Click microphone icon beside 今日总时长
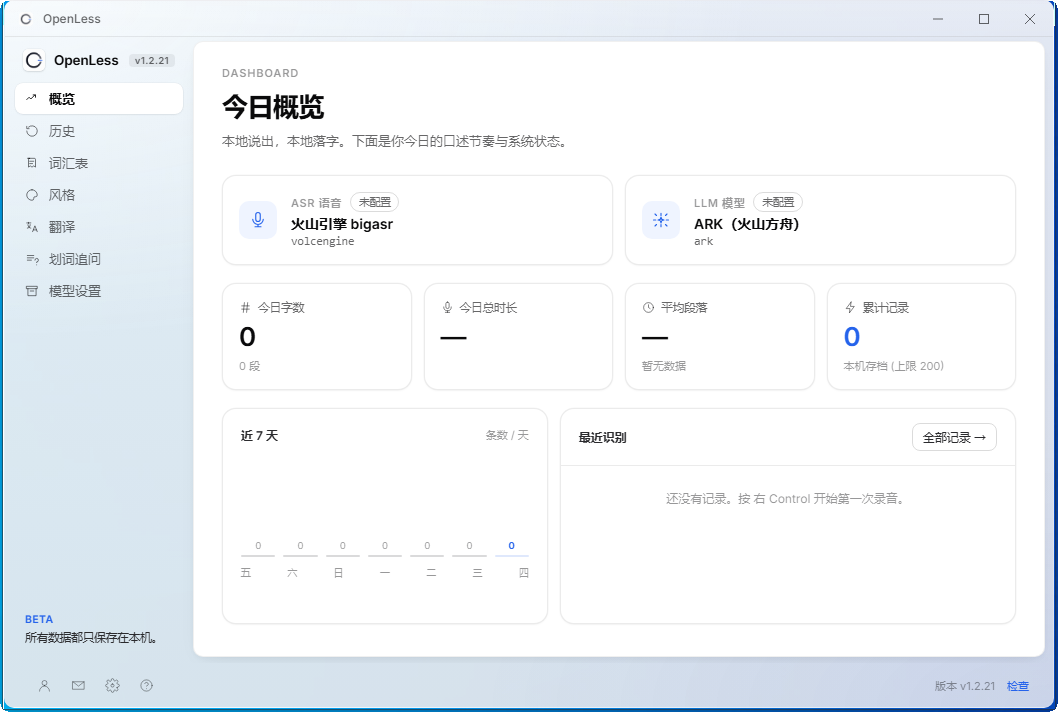 point(447,308)
